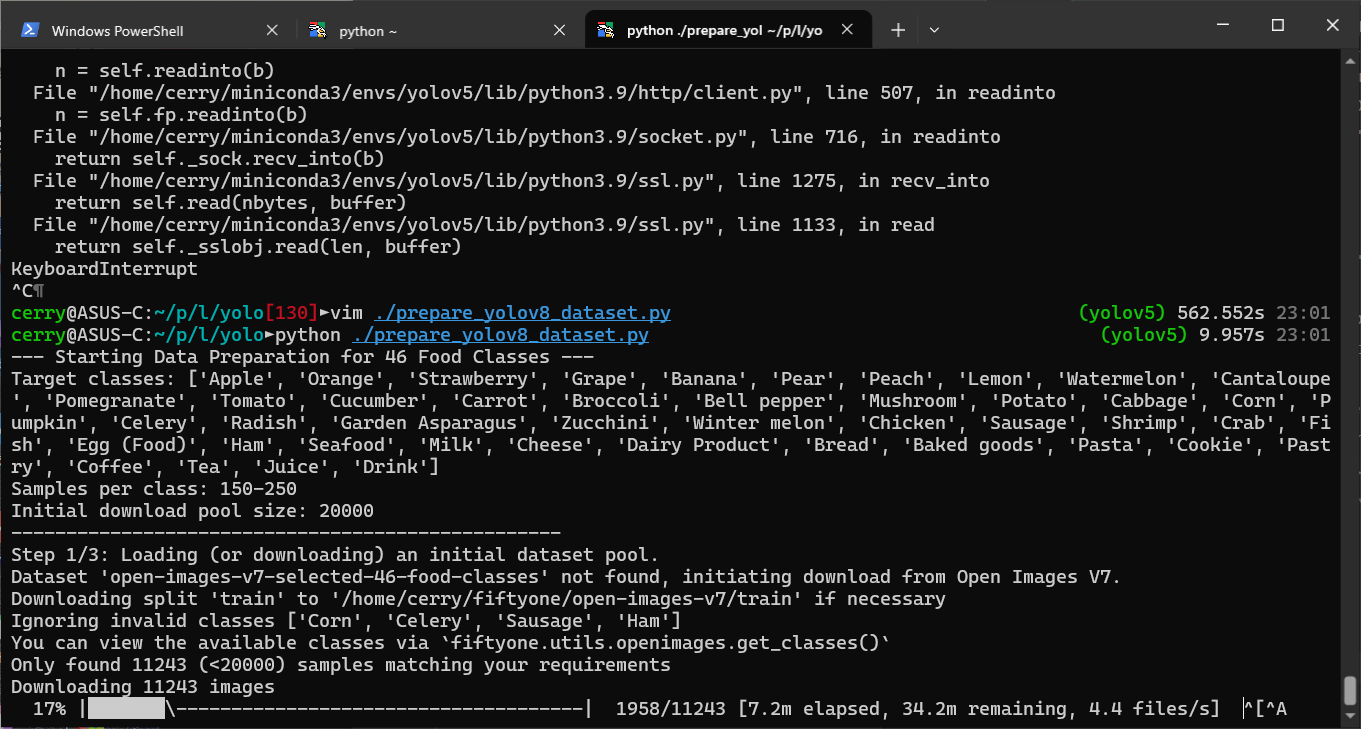This screenshot has height=729, width=1361.
Task: Close the active python ./prepare_yol tab
Action: tap(847, 30)
